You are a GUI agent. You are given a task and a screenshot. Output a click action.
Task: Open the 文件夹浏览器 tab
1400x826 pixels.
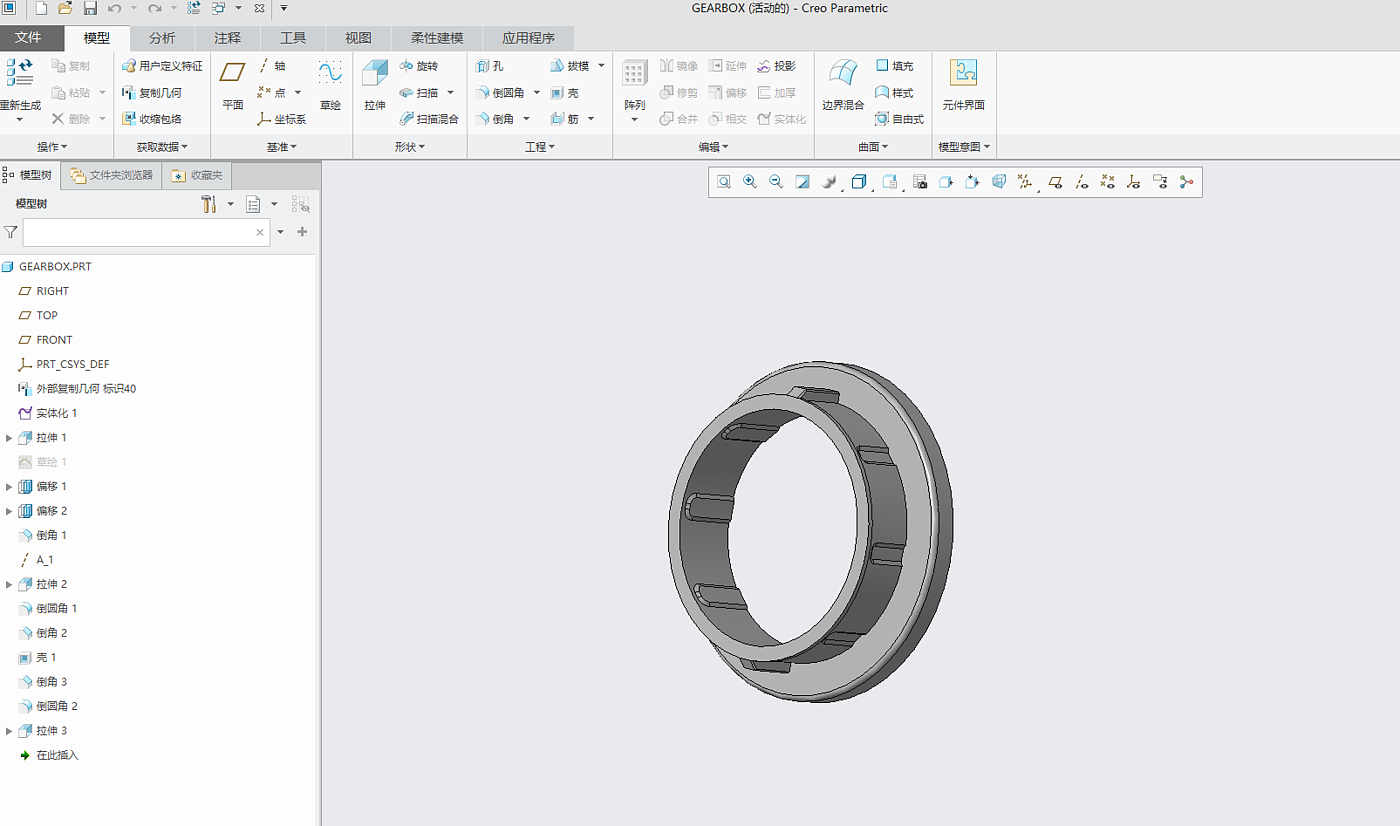coord(111,175)
